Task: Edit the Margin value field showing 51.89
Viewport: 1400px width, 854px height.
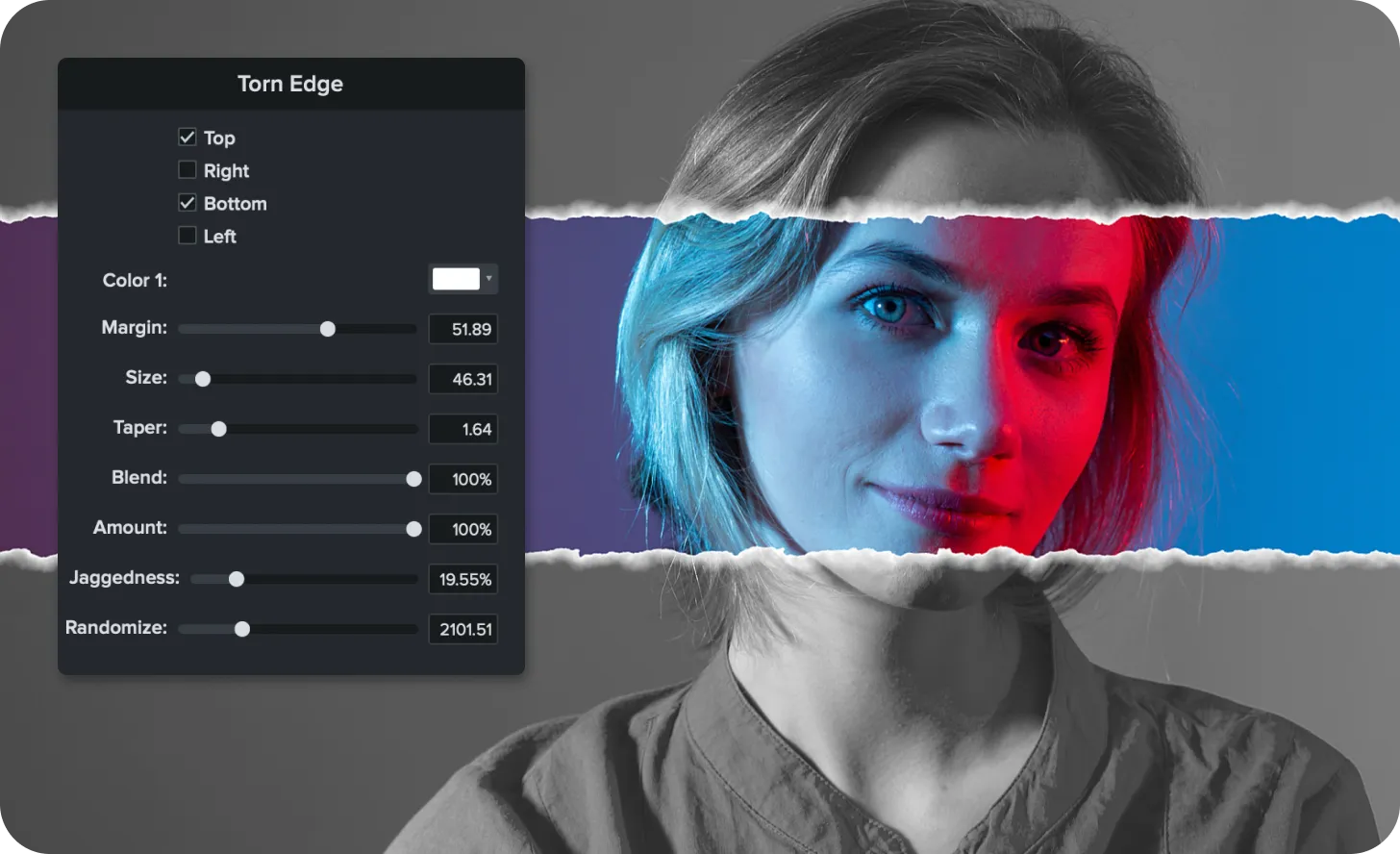Action: pyautogui.click(x=462, y=329)
